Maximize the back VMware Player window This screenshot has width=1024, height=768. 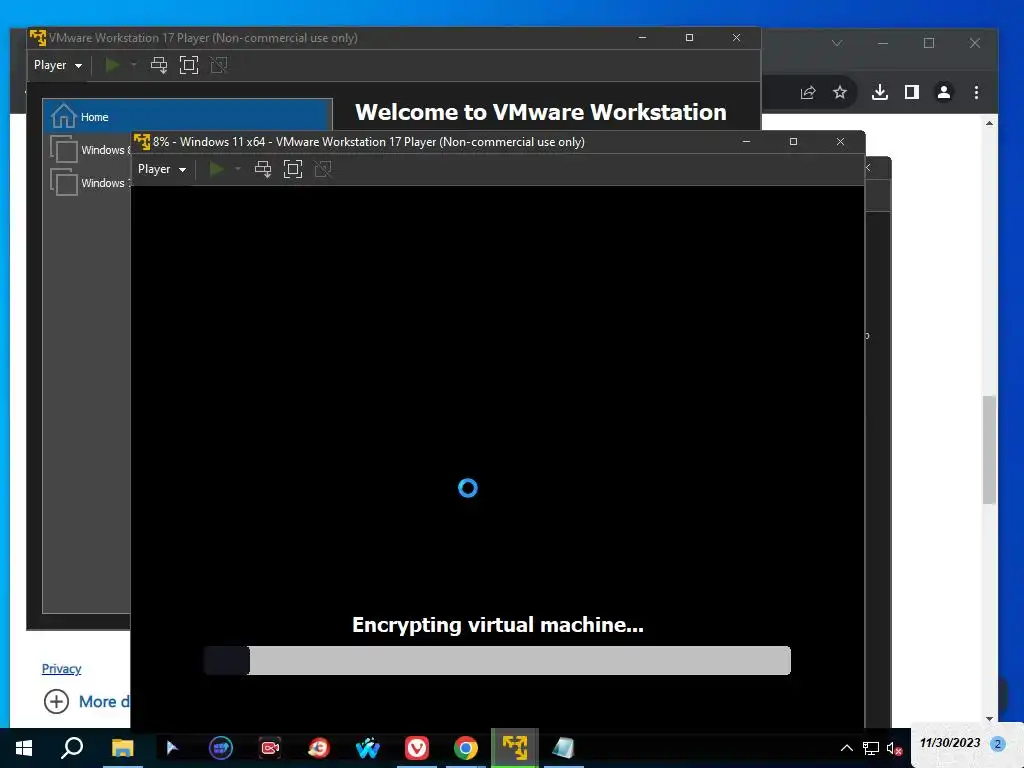pos(690,38)
